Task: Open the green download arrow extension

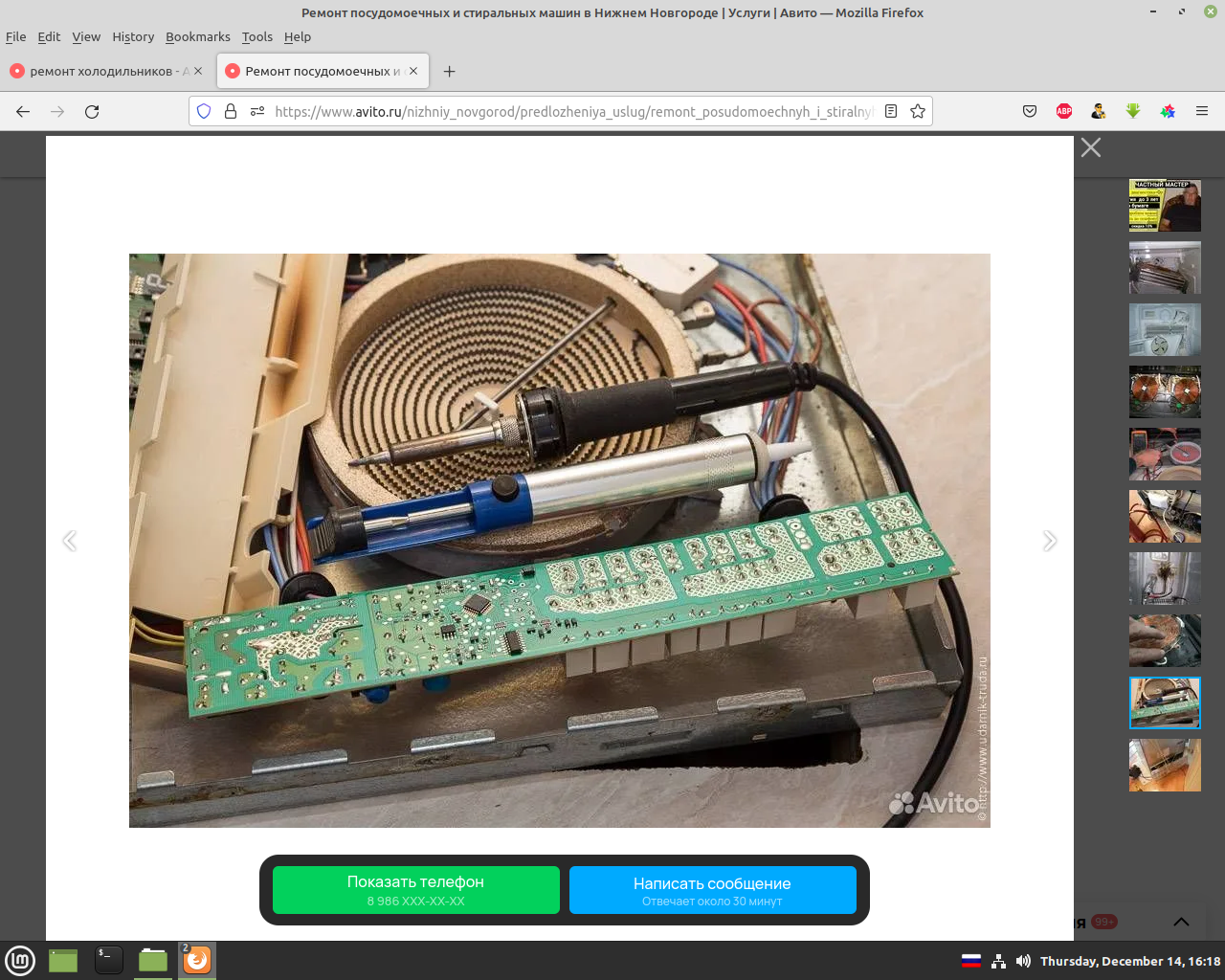Action: tap(1133, 111)
